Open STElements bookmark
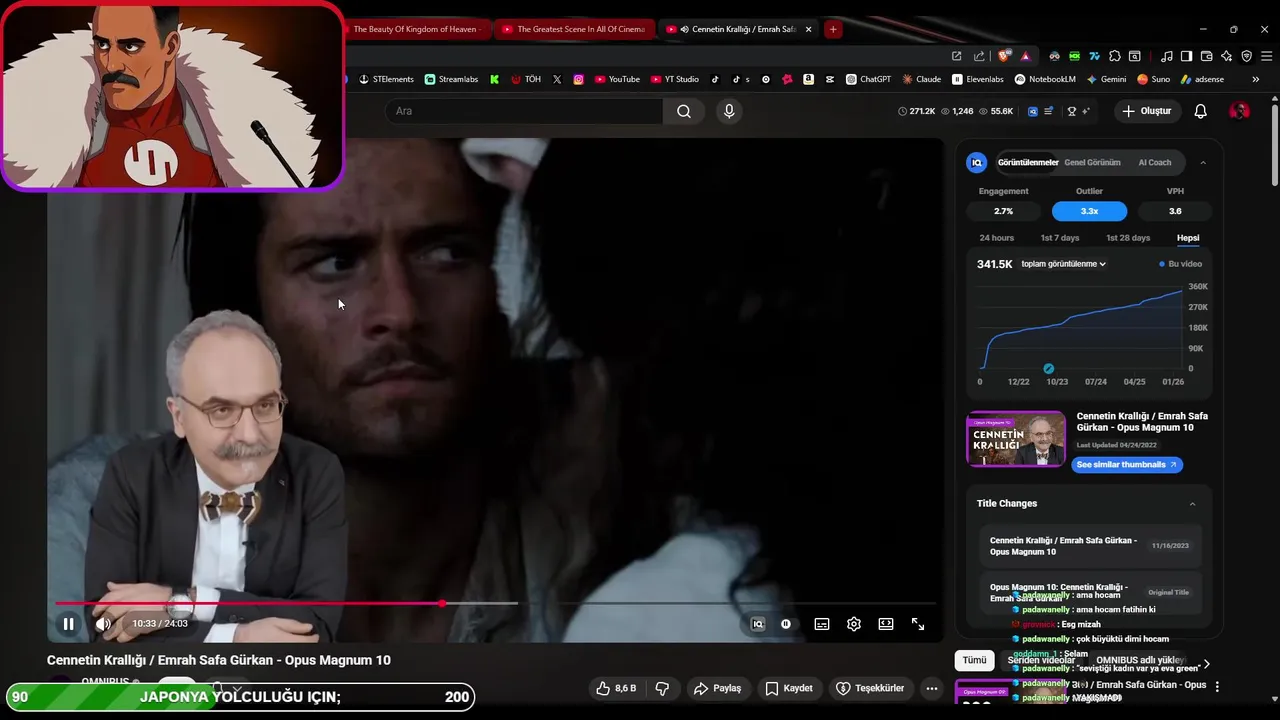The image size is (1280, 720). point(386,79)
